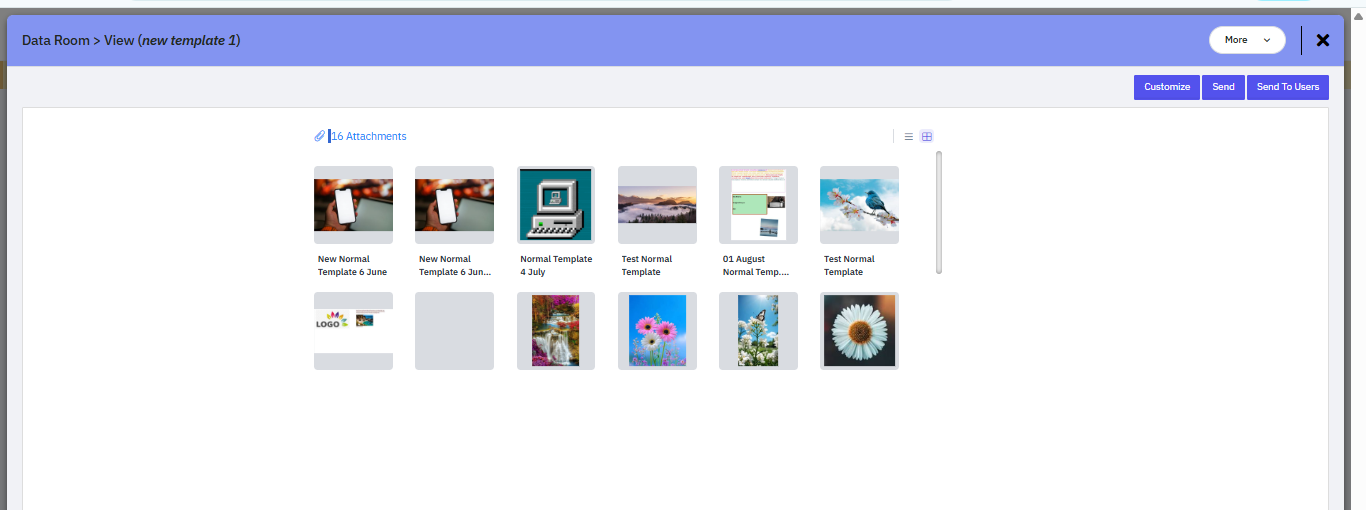1366x510 pixels.
Task: Open the blue bird thumbnail
Action: tap(859, 205)
